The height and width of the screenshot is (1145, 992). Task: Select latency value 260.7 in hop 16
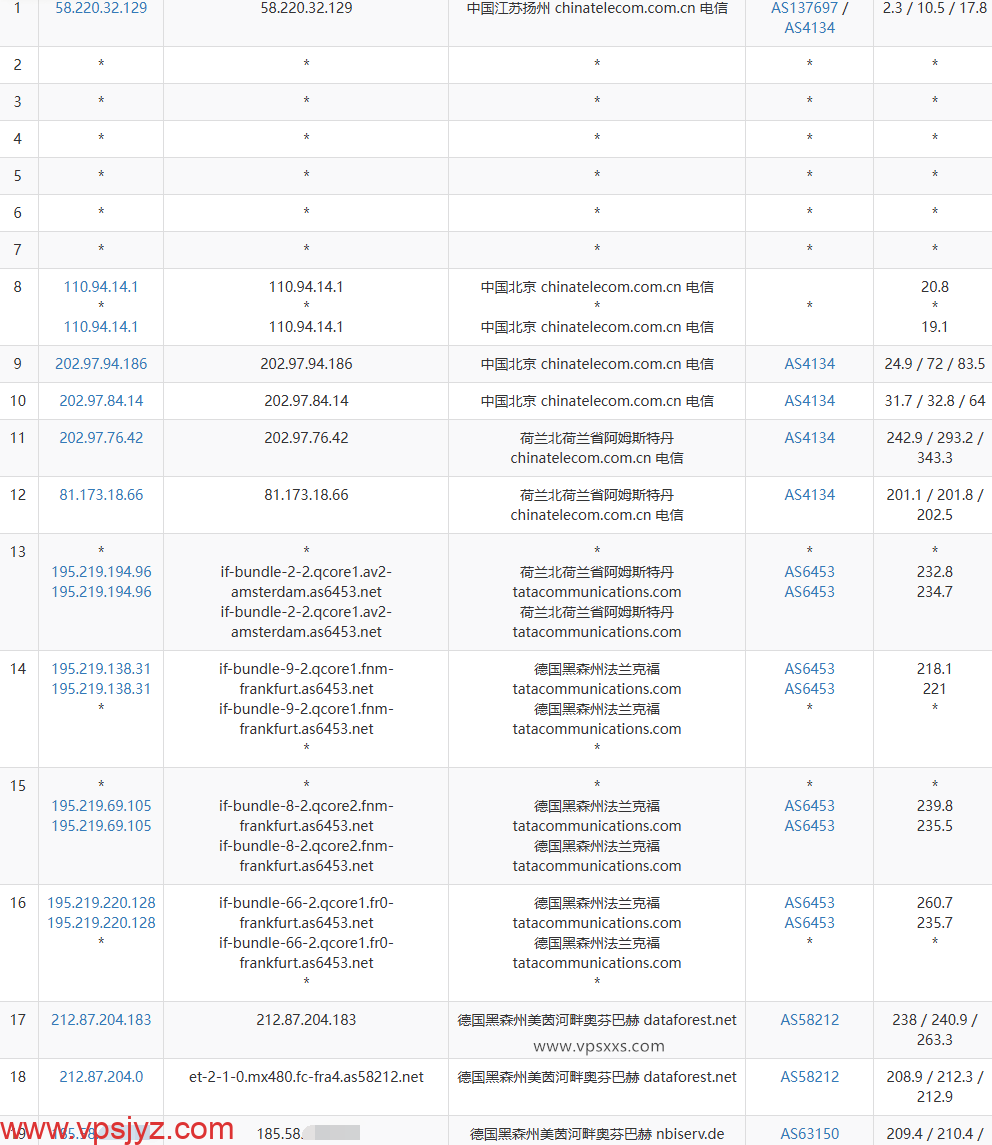pyautogui.click(x=934, y=903)
